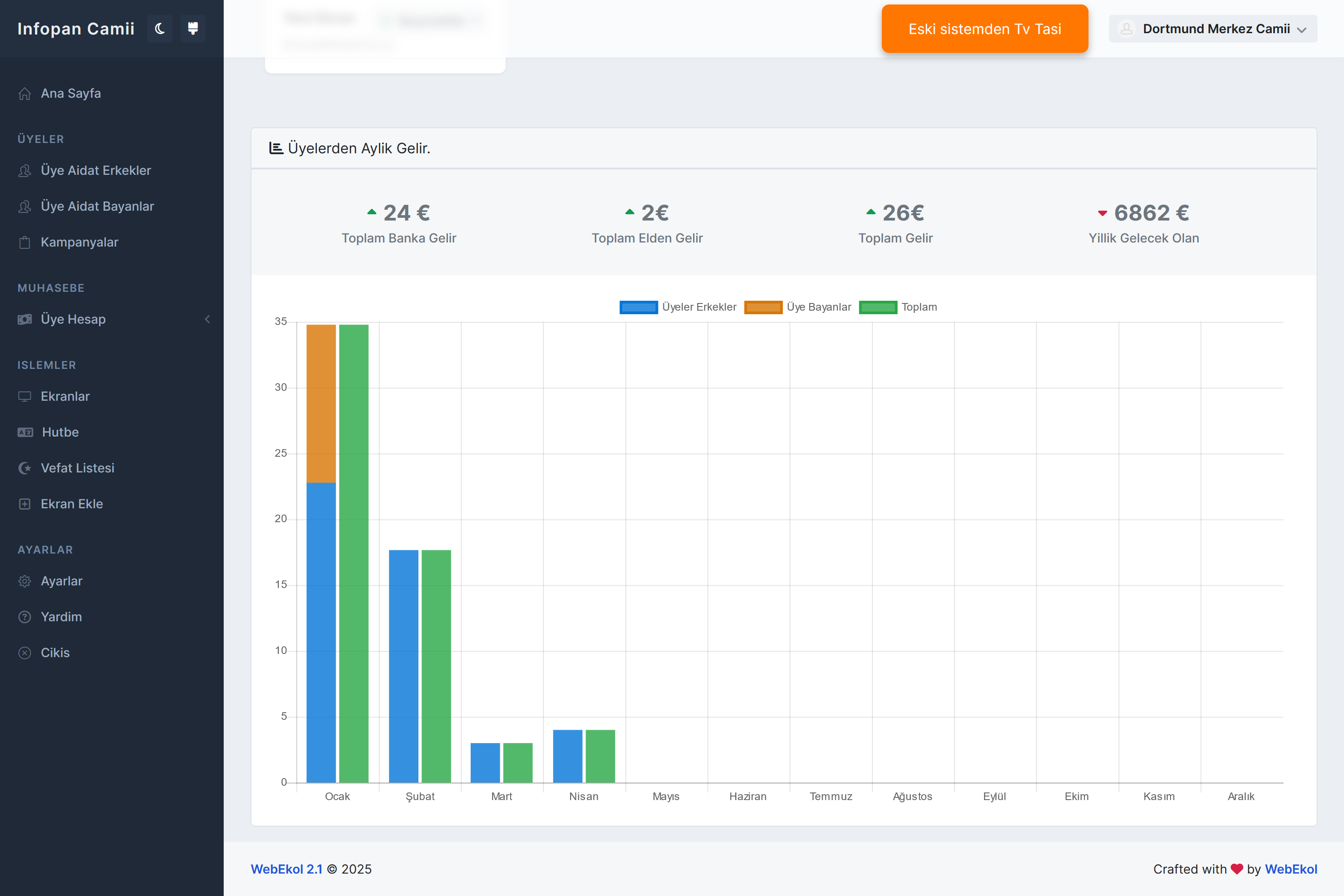Expand the Üye Hesap submenu chevron
This screenshot has width=1344, height=896.
tap(208, 320)
